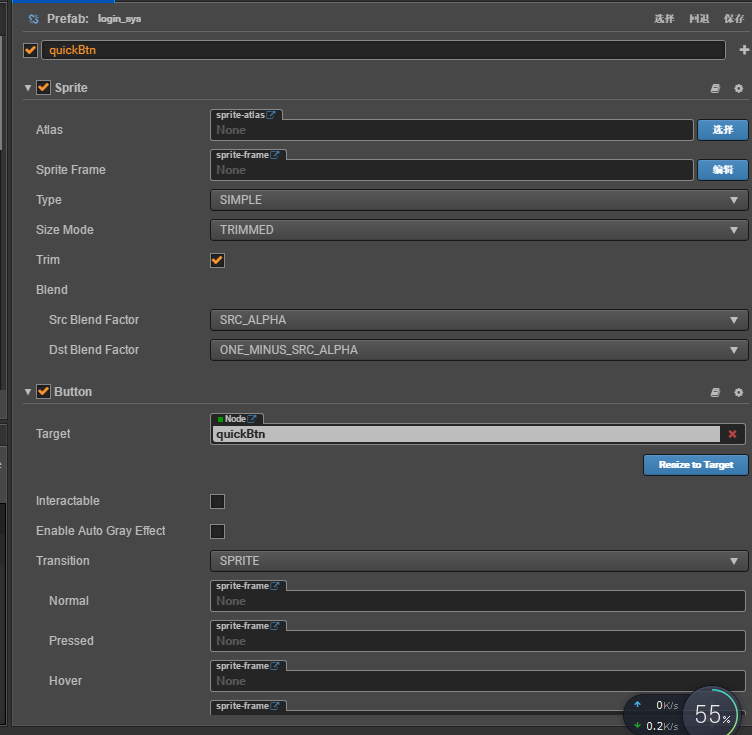Toggle the Enable Auto Gray Effect checkbox
The image size is (752, 735).
click(x=217, y=531)
